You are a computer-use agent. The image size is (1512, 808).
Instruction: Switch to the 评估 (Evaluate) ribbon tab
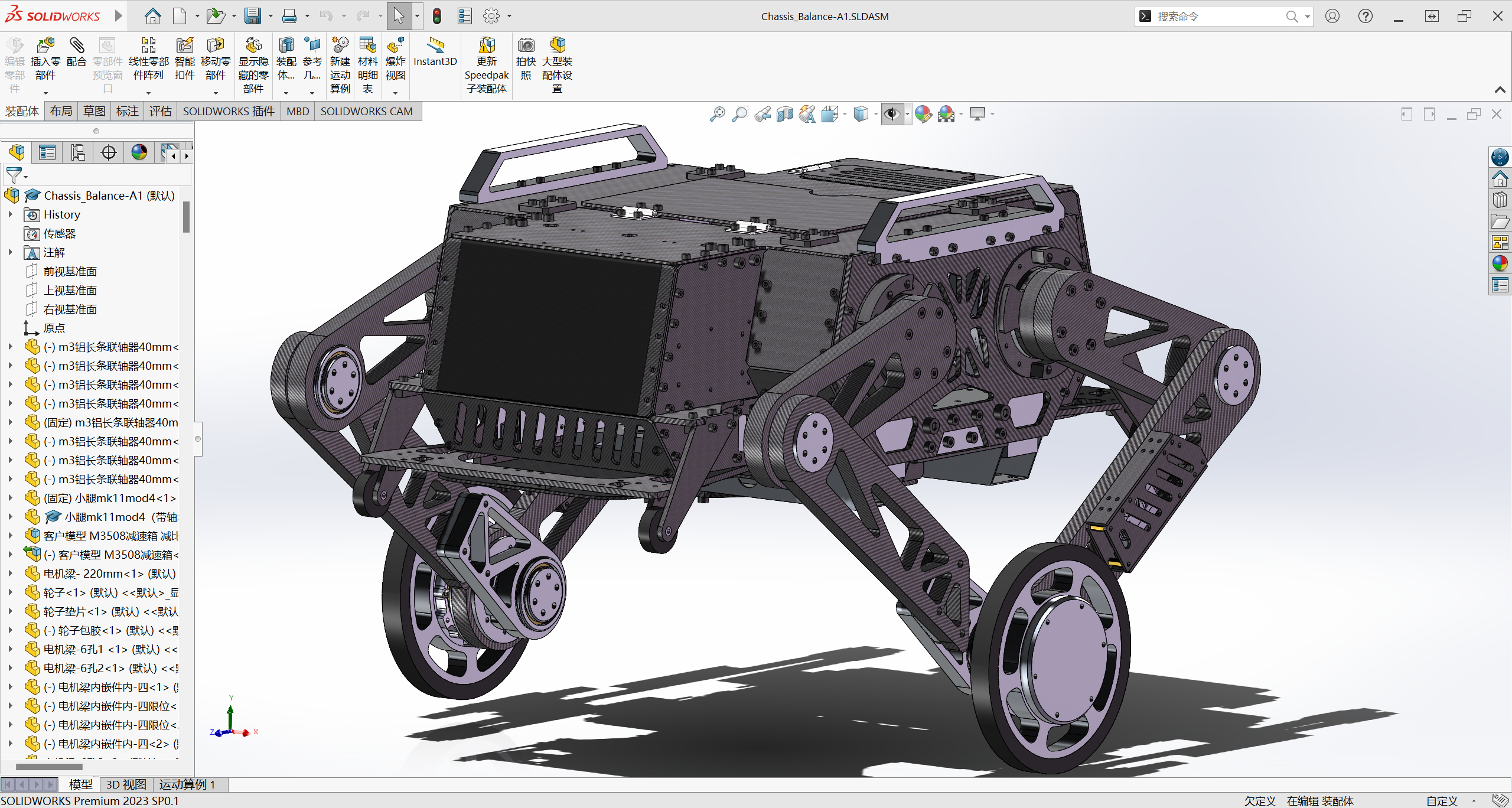click(x=161, y=111)
